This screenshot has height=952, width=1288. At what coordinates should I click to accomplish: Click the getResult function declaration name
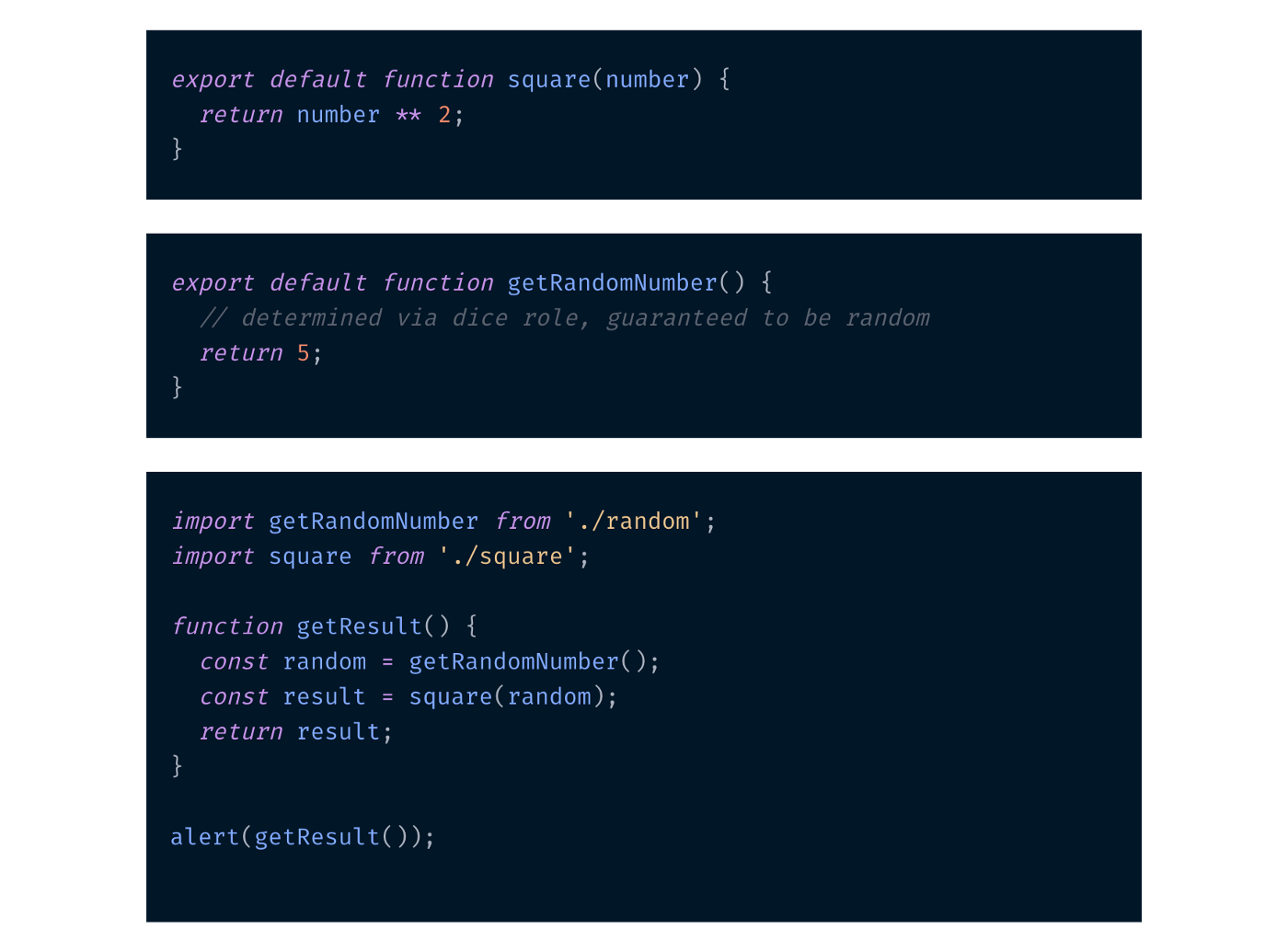click(x=359, y=626)
